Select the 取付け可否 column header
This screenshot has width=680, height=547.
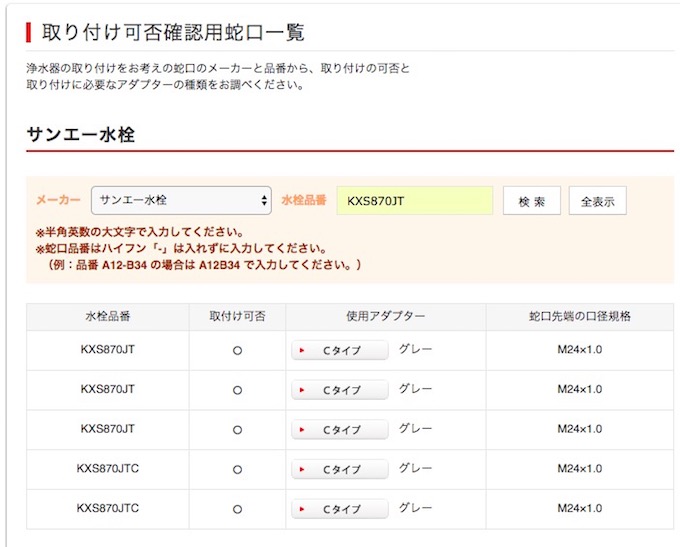click(237, 316)
